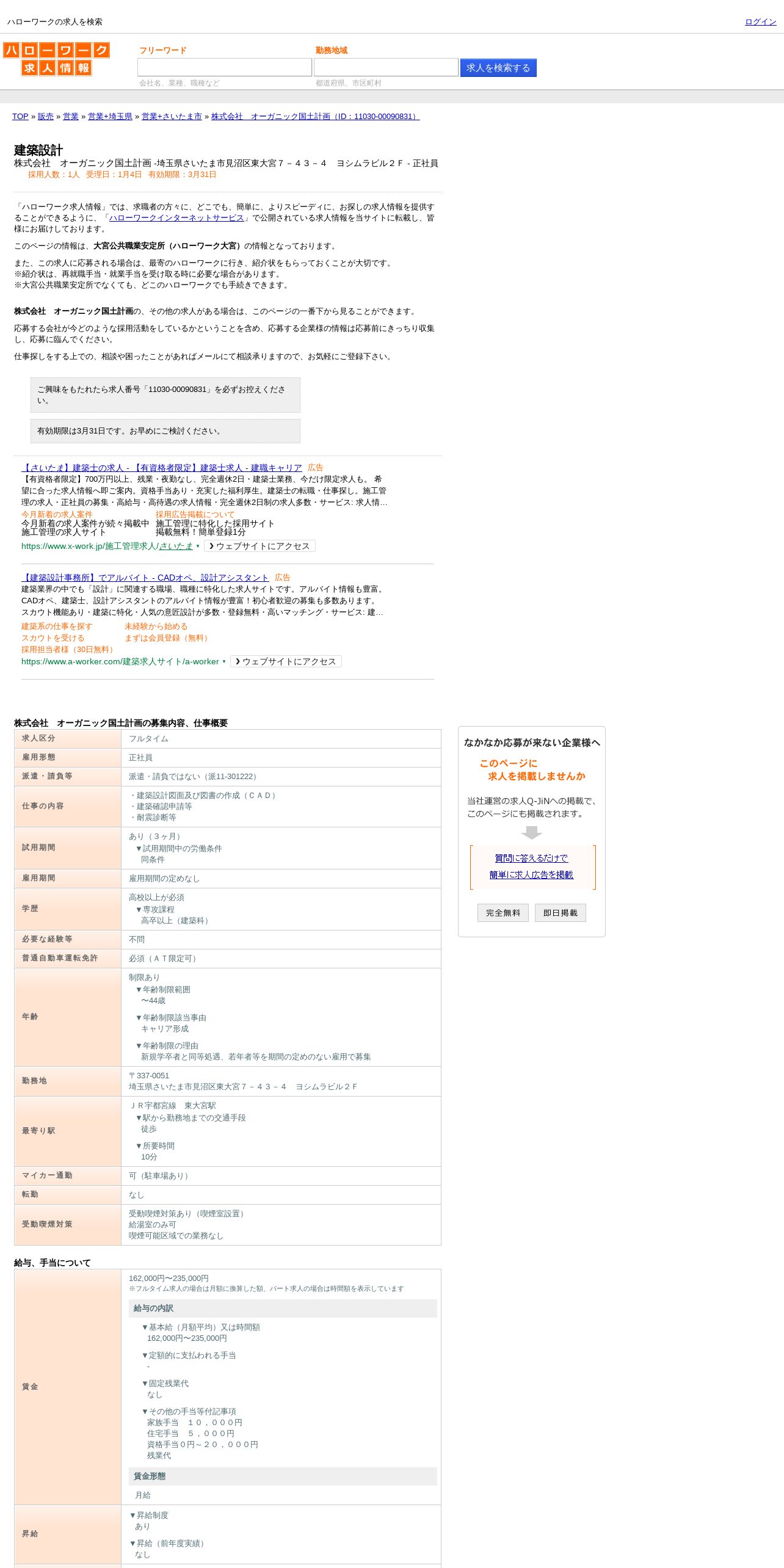Click the 給与の内訳 section header
Image resolution: width=784 pixels, height=1568 pixels.
click(283, 1308)
